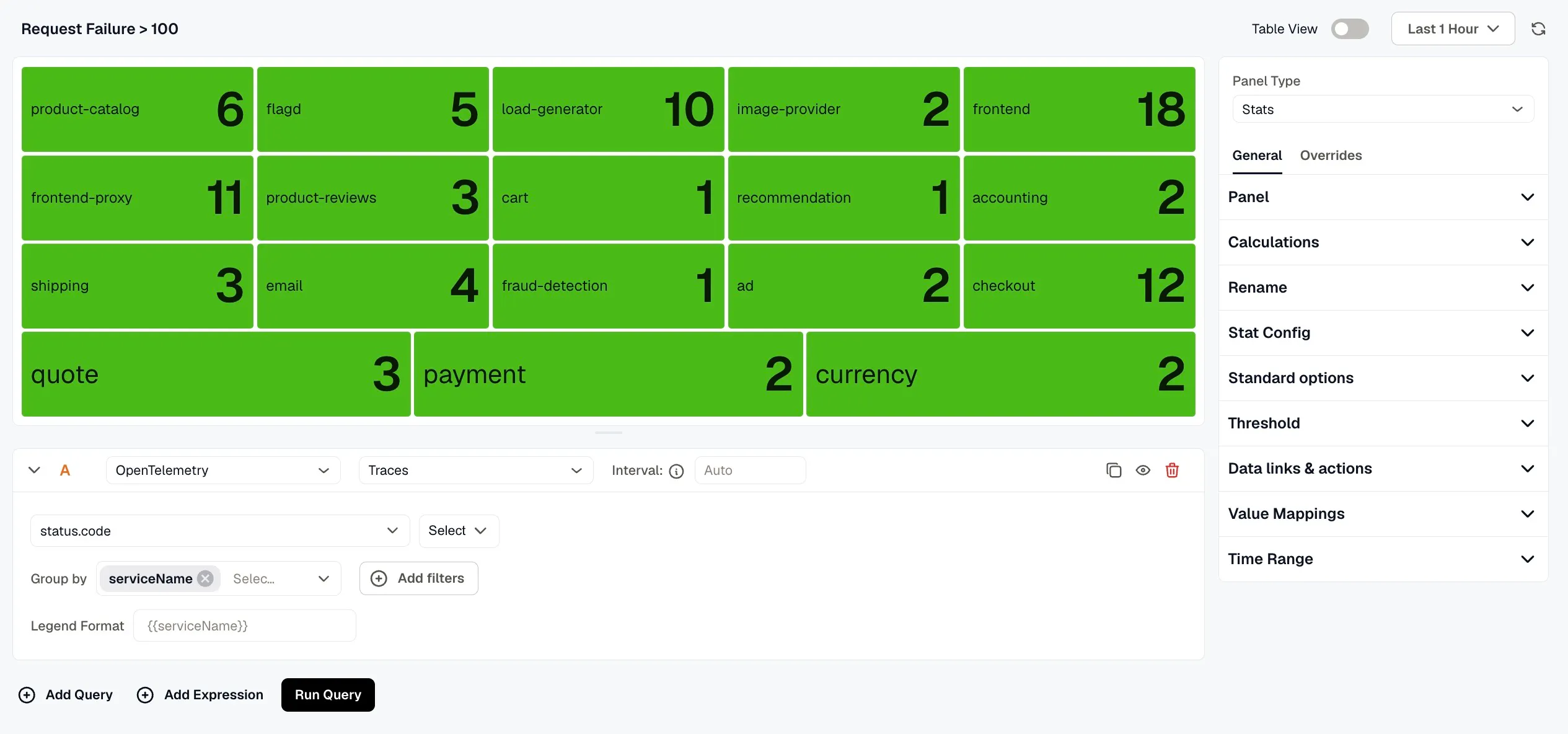The image size is (1568, 734).
Task: Switch to the General tab
Action: (x=1257, y=156)
